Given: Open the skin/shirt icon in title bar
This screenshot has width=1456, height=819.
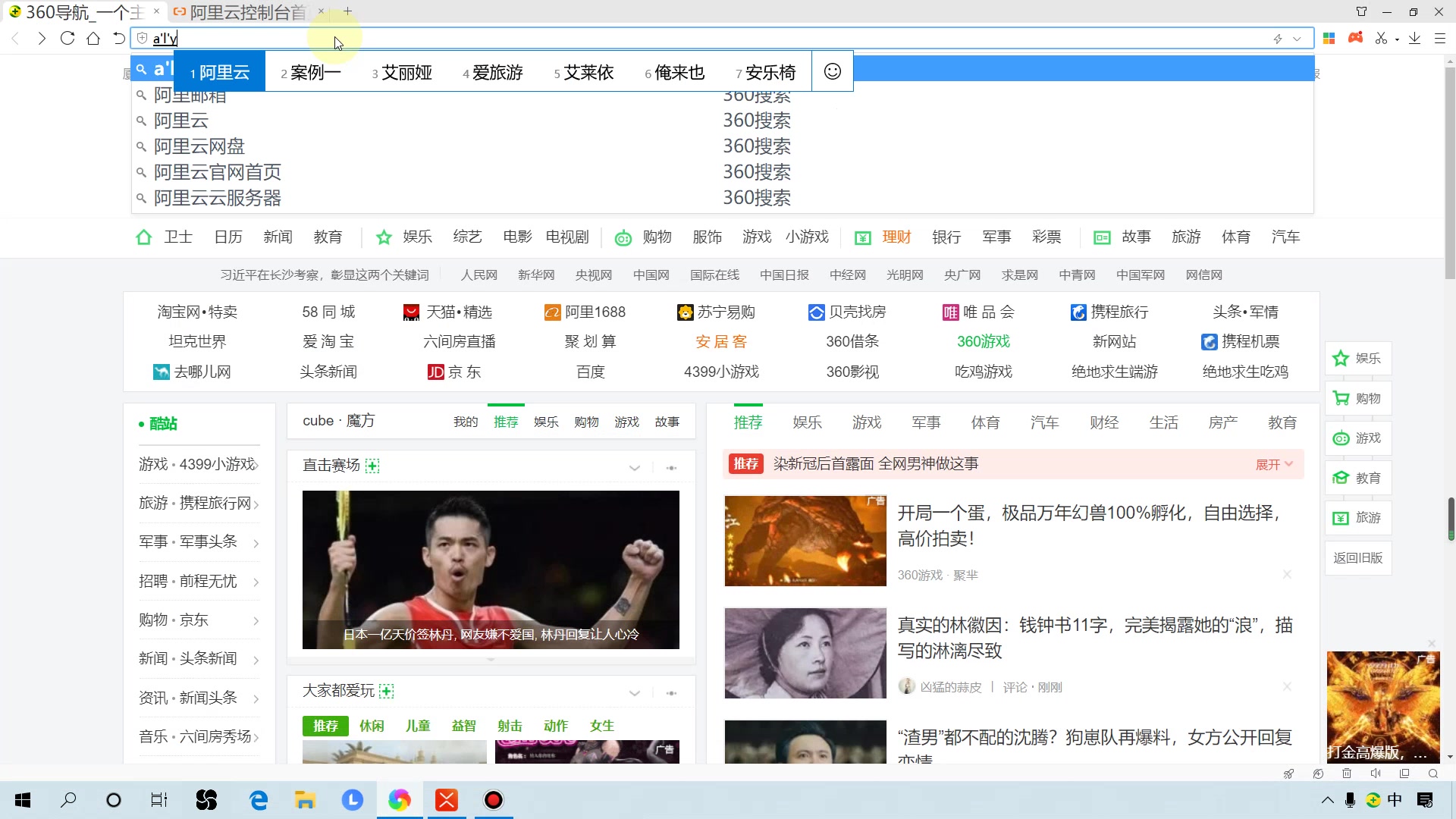Looking at the screenshot, I should (x=1362, y=11).
